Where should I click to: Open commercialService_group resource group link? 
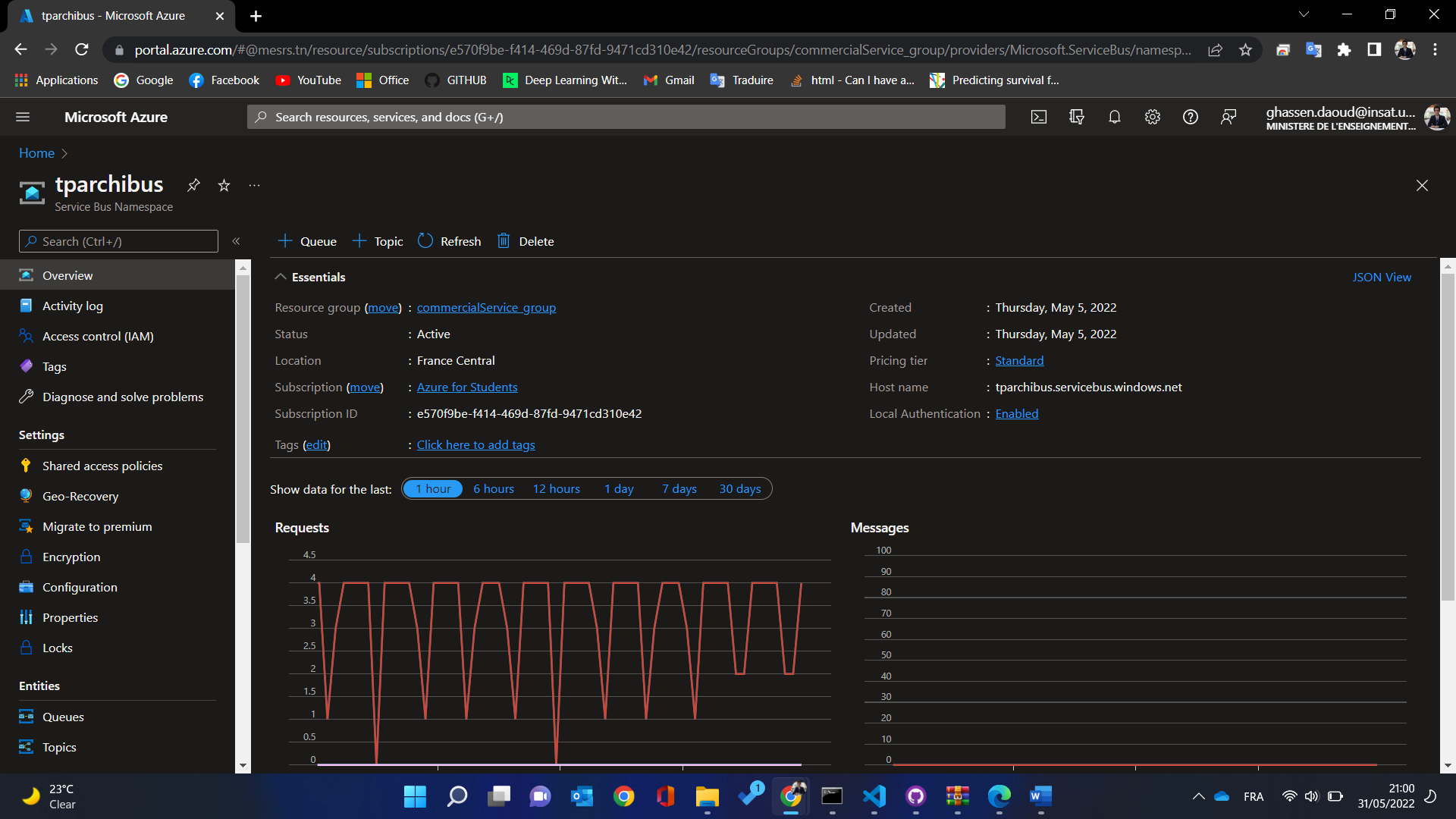click(x=486, y=308)
